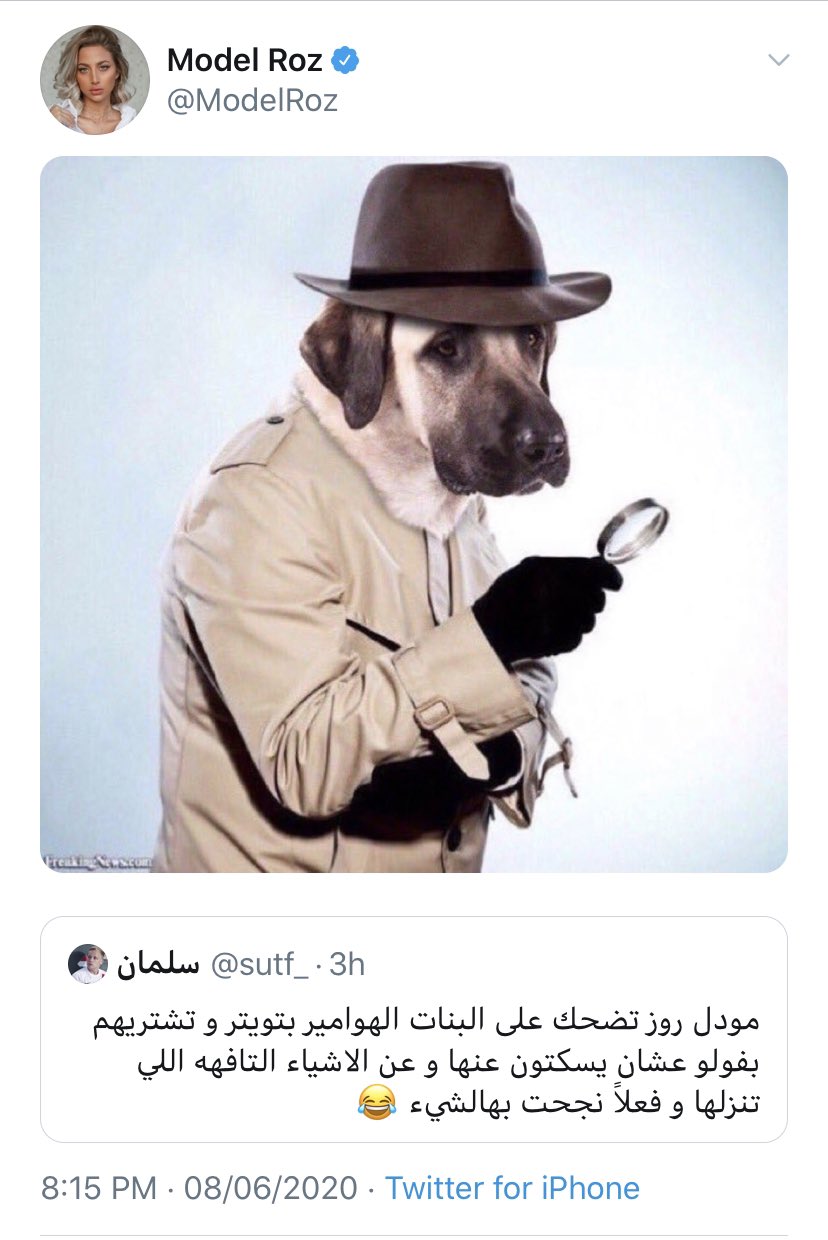View the detective dog image fullscreen
Screen dimensions: 828x1240
tap(414, 514)
